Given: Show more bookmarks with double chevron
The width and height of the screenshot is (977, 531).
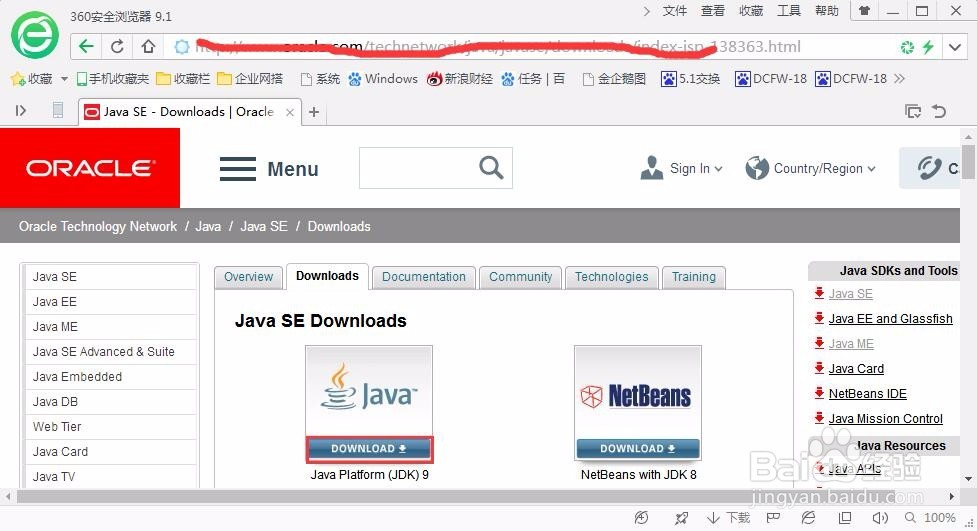Looking at the screenshot, I should point(899,79).
